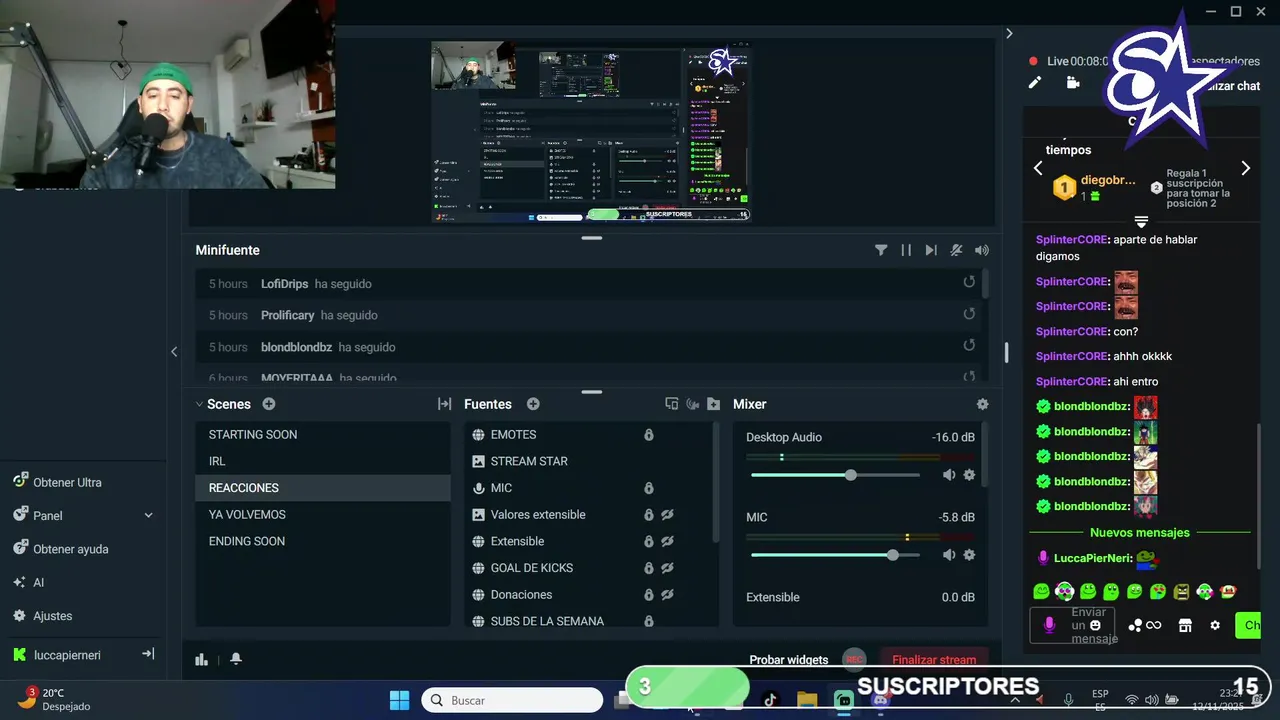Open the Minifuente filter icon
The height and width of the screenshot is (720, 1280).
(x=881, y=250)
